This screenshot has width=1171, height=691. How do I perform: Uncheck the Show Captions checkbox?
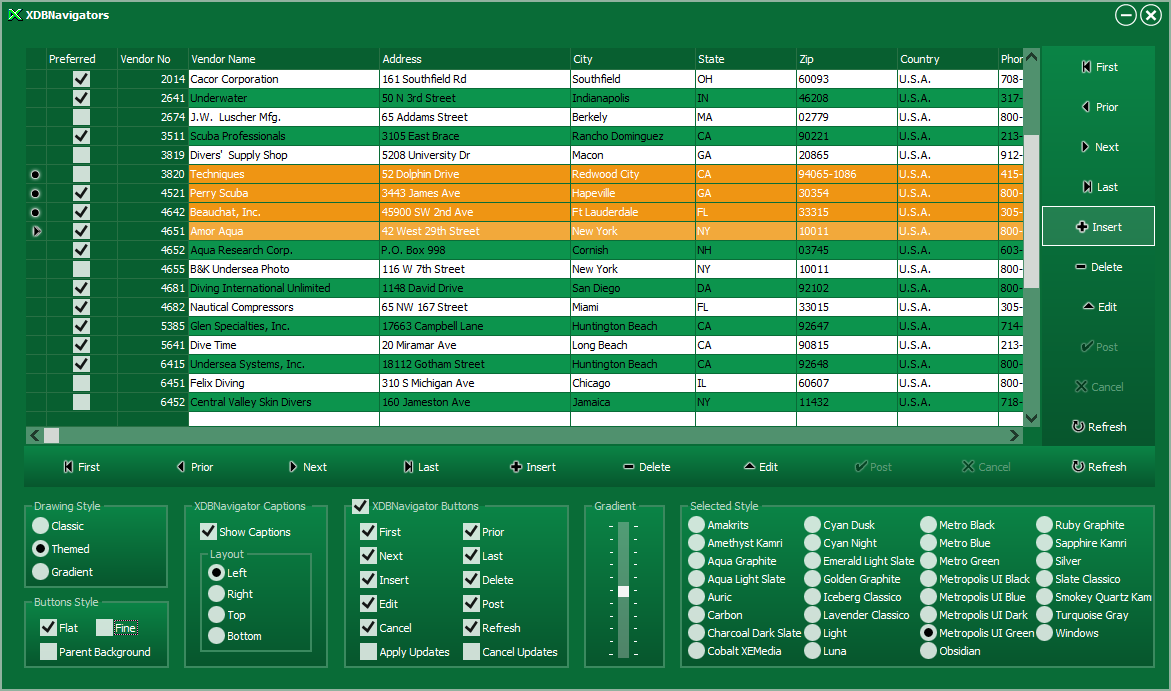(209, 532)
